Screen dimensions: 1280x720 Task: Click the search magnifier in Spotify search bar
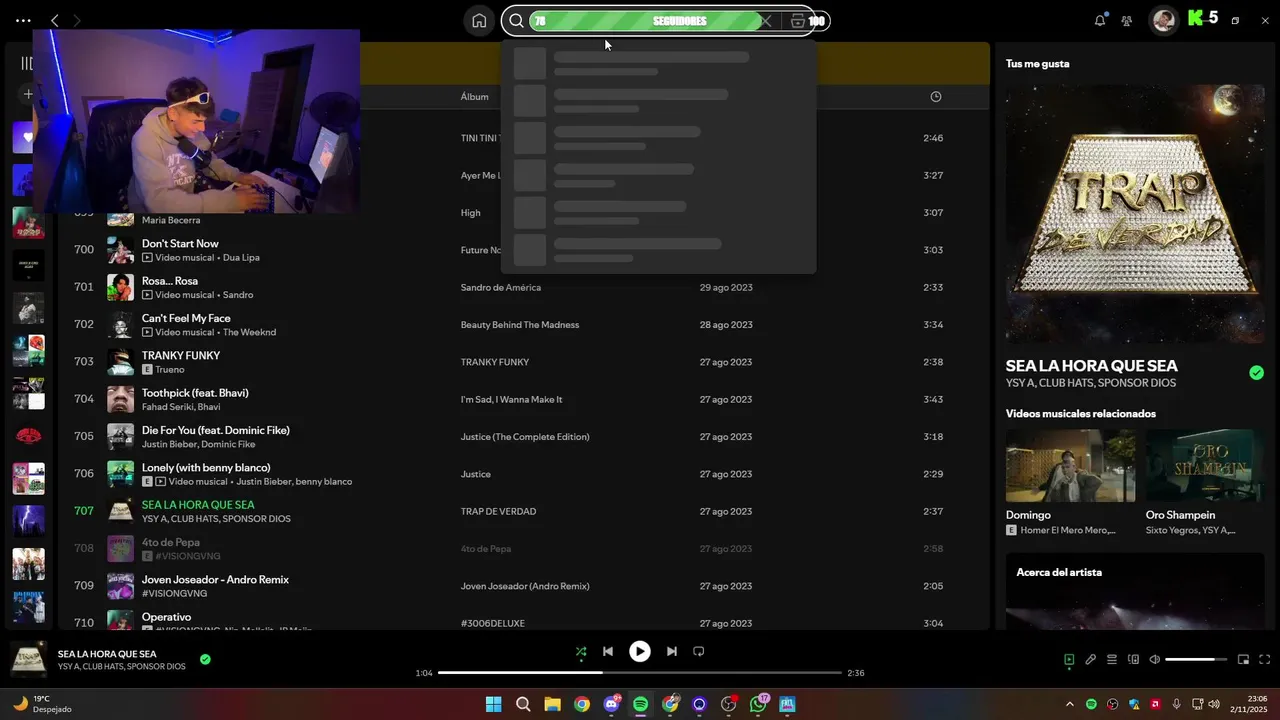click(516, 21)
